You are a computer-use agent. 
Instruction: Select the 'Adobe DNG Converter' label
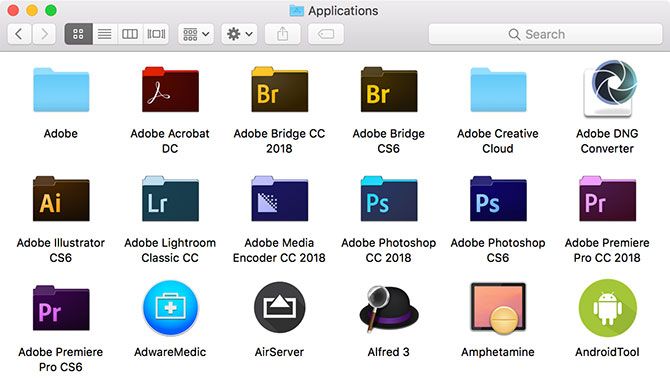click(607, 141)
